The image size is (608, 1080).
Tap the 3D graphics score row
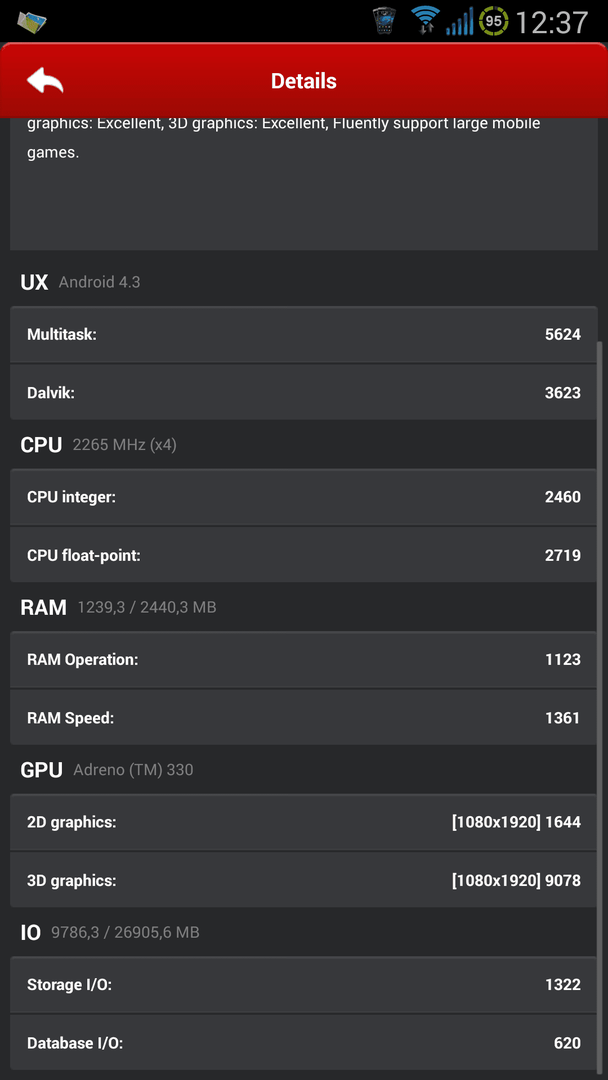[x=304, y=880]
